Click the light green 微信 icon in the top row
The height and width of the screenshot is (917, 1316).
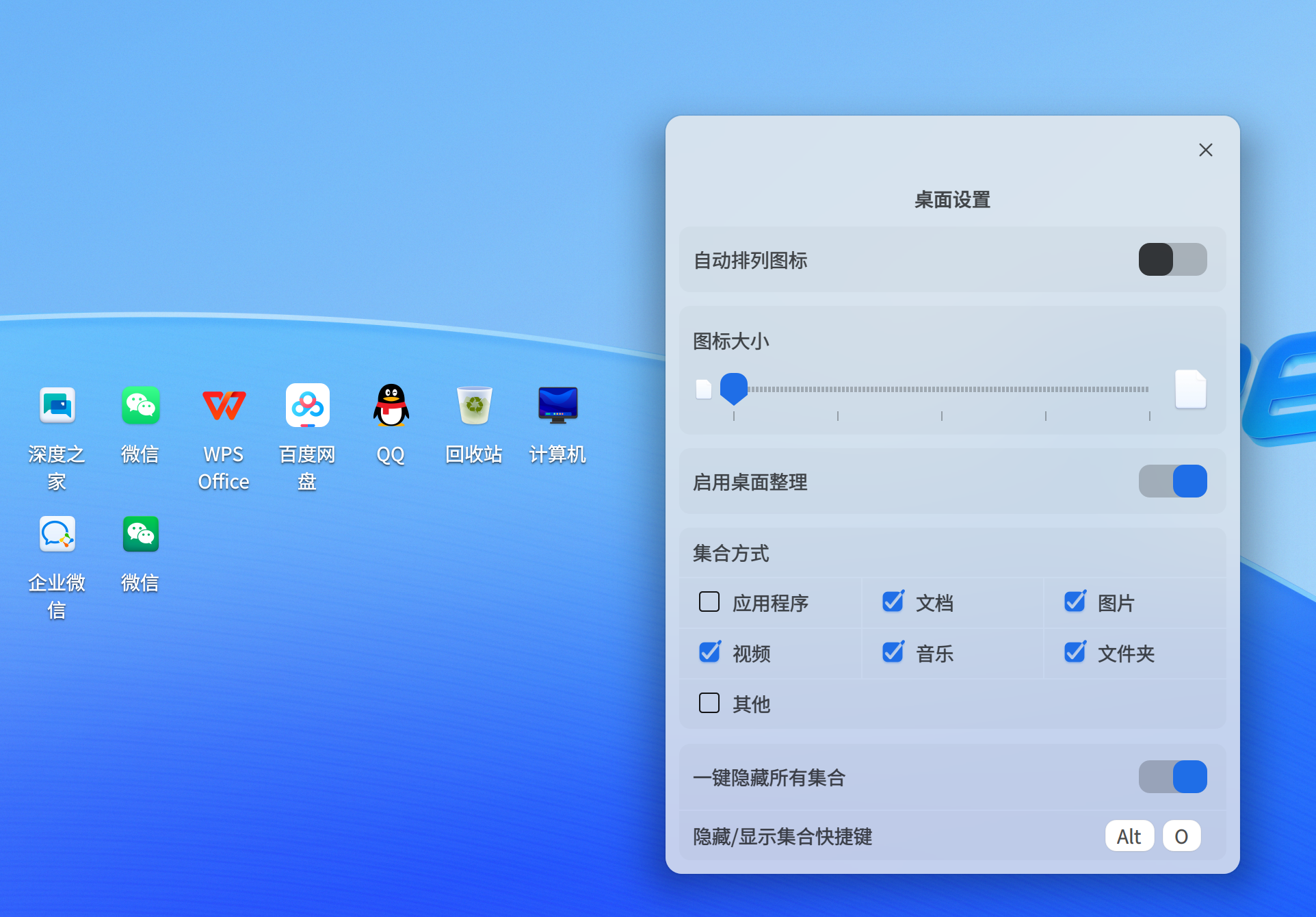[140, 406]
